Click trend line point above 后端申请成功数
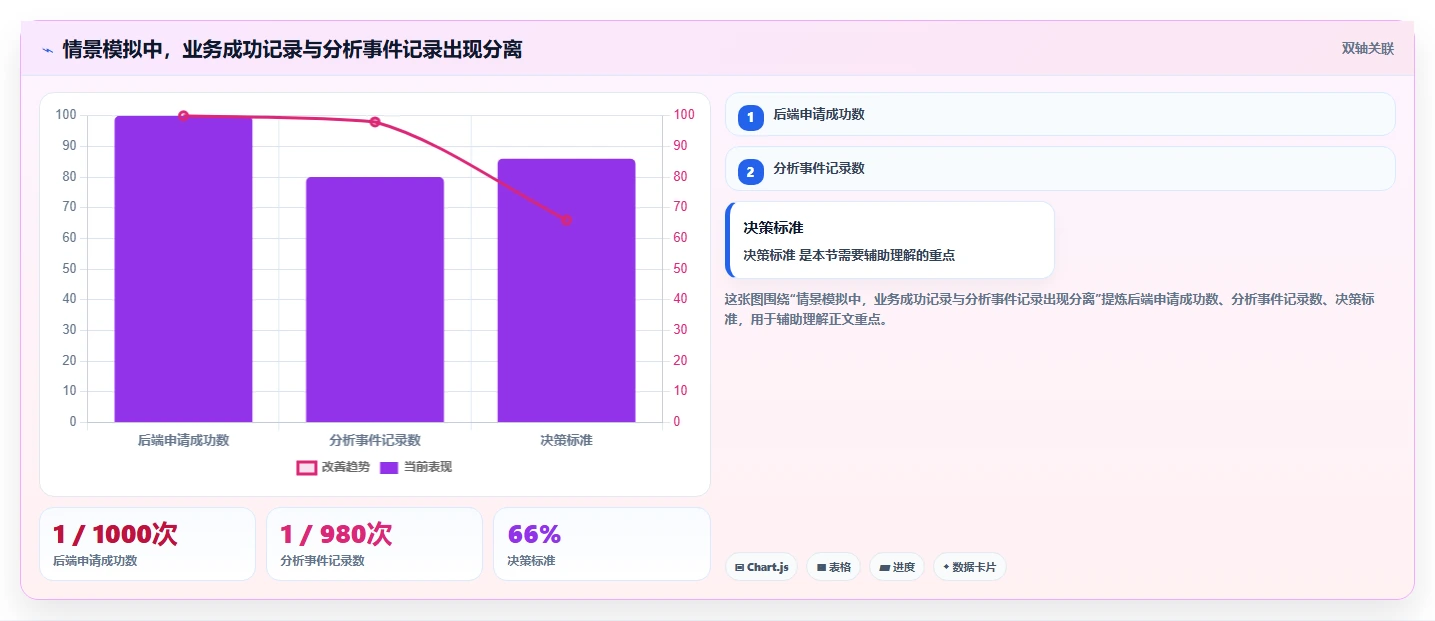Image resolution: width=1435 pixels, height=621 pixels. (183, 116)
